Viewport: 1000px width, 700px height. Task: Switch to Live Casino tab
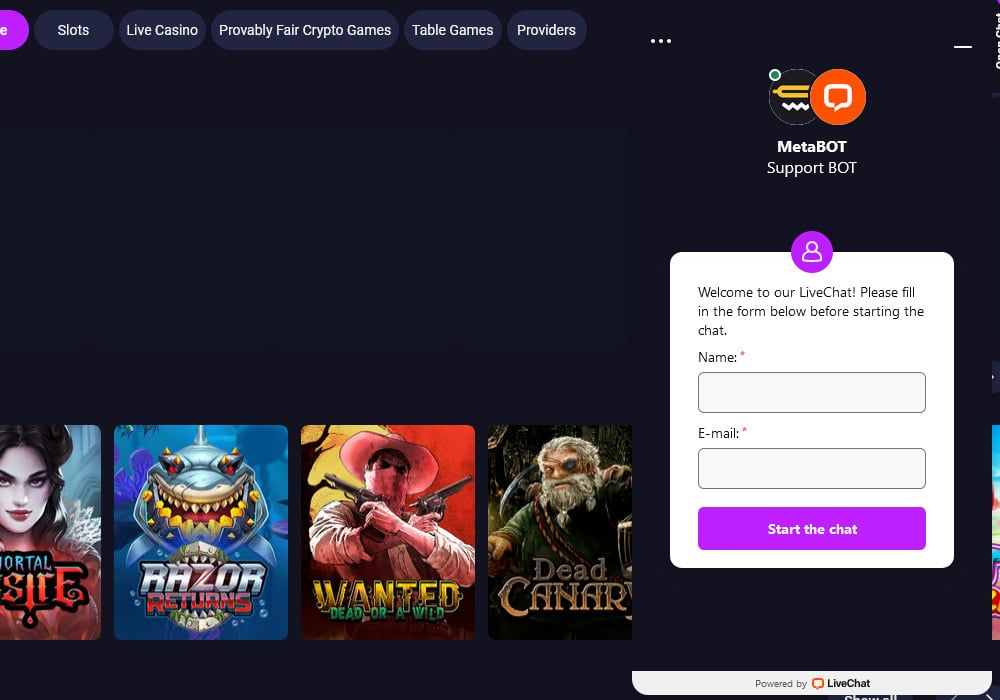(162, 30)
